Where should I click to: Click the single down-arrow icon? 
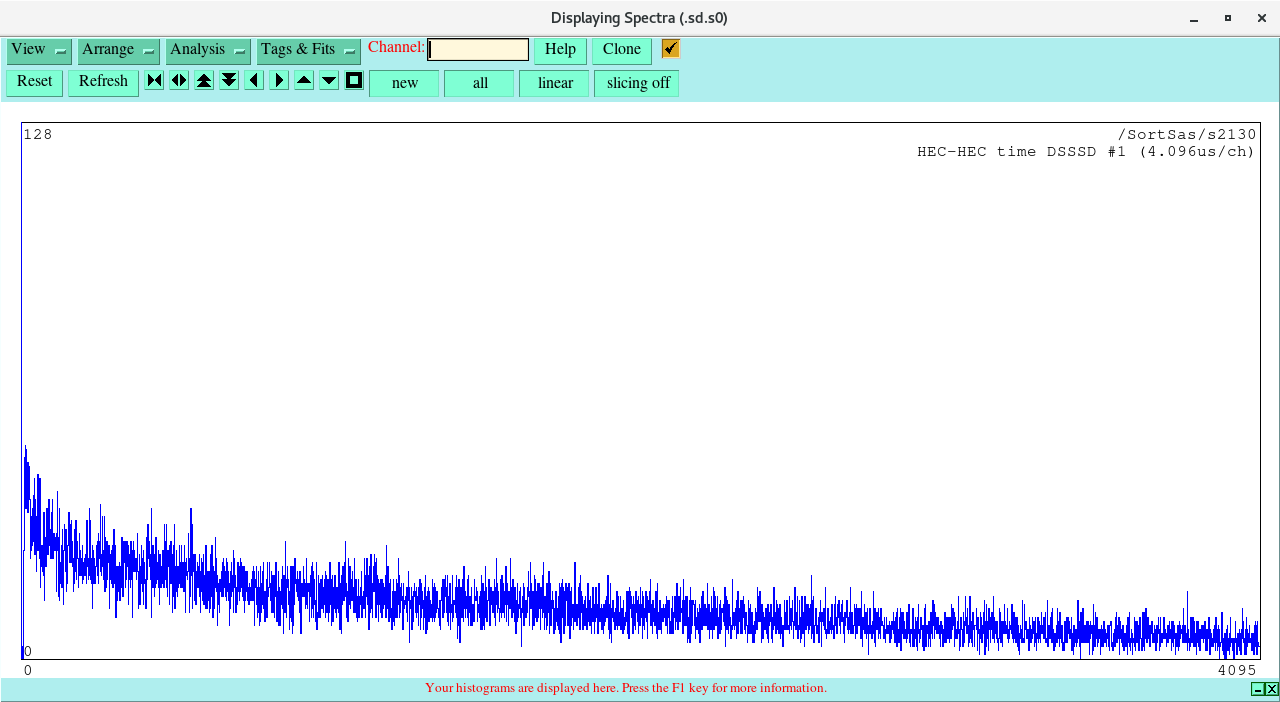click(x=329, y=80)
